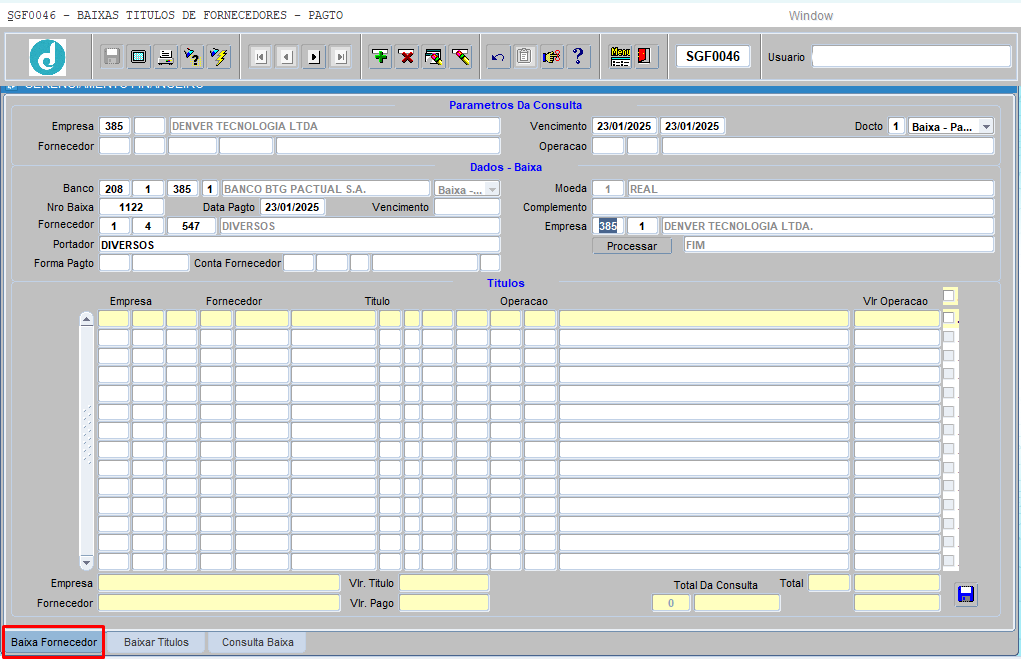This screenshot has width=1021, height=659.
Task: Click the highlighted 385 in Dados Empresa field
Action: pyautogui.click(x=608, y=226)
